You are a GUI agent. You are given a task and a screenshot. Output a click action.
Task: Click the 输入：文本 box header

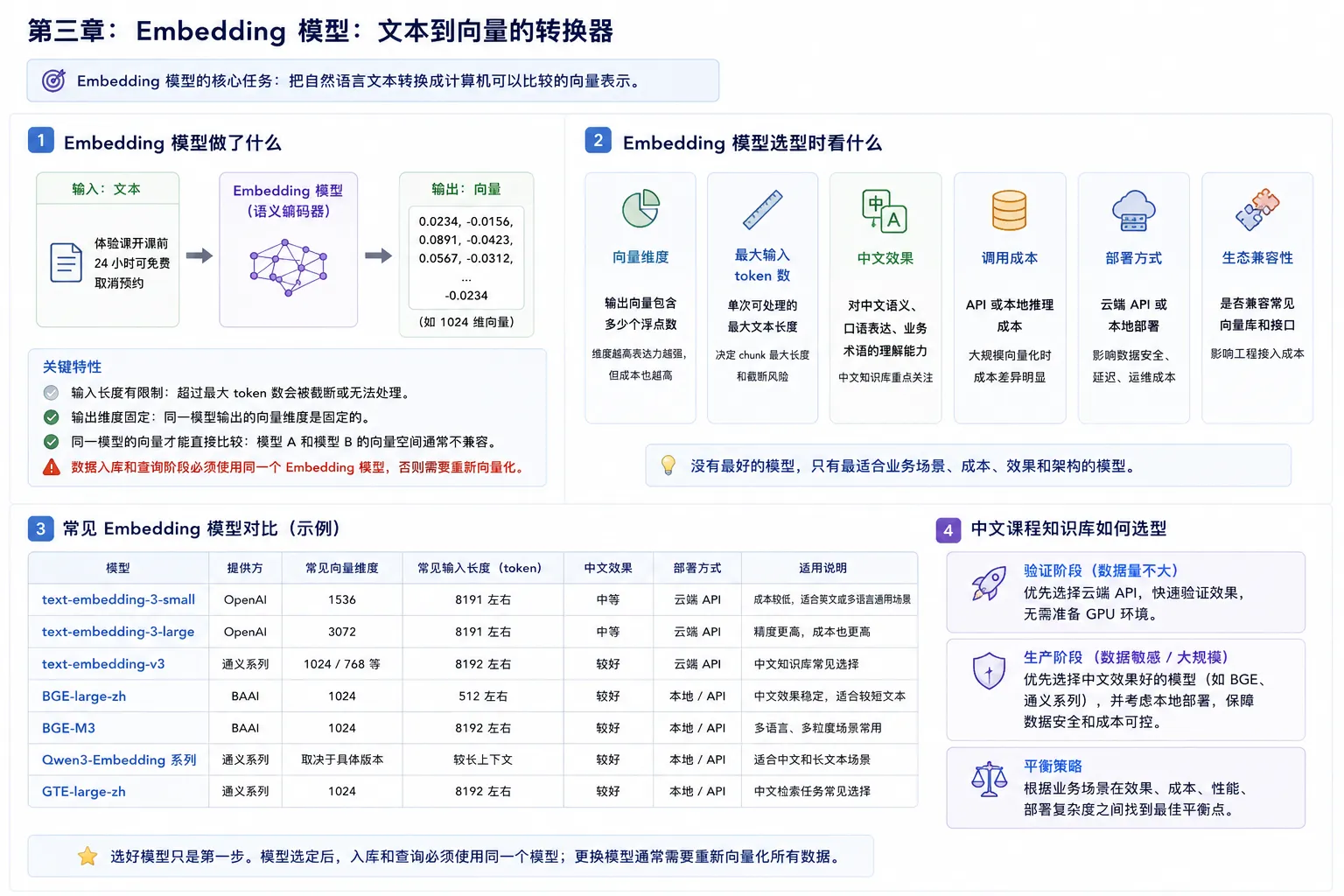click(x=107, y=189)
